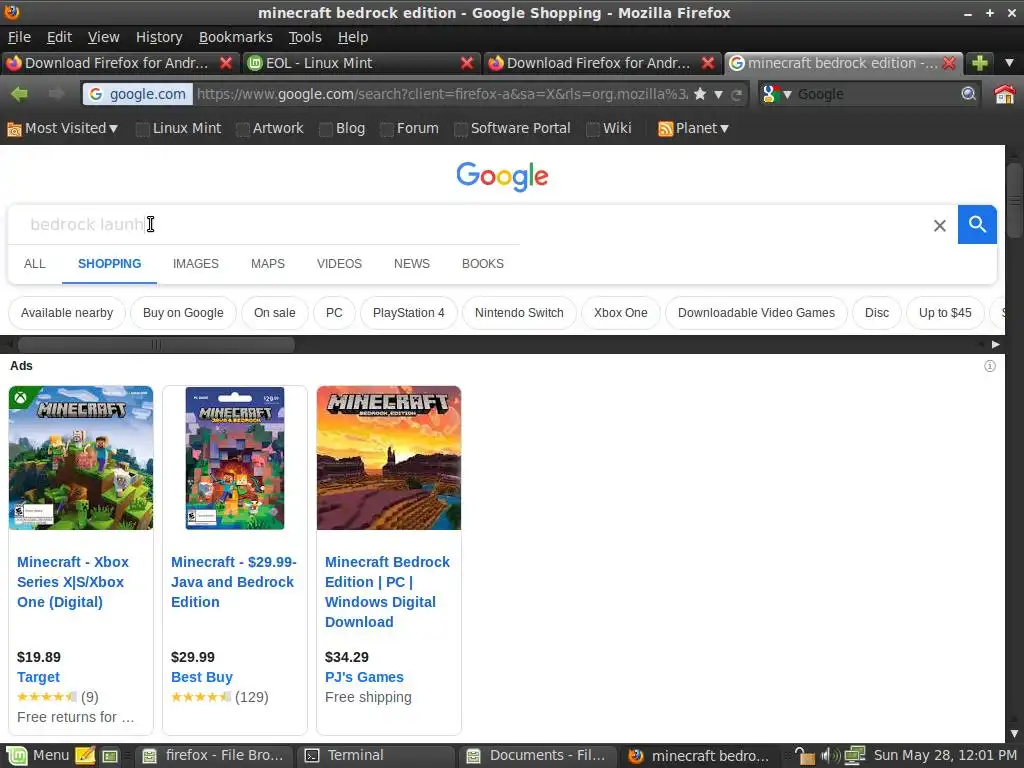Expand the Most Visited bookmarks folder
This screenshot has width=1024, height=768.
(63, 129)
